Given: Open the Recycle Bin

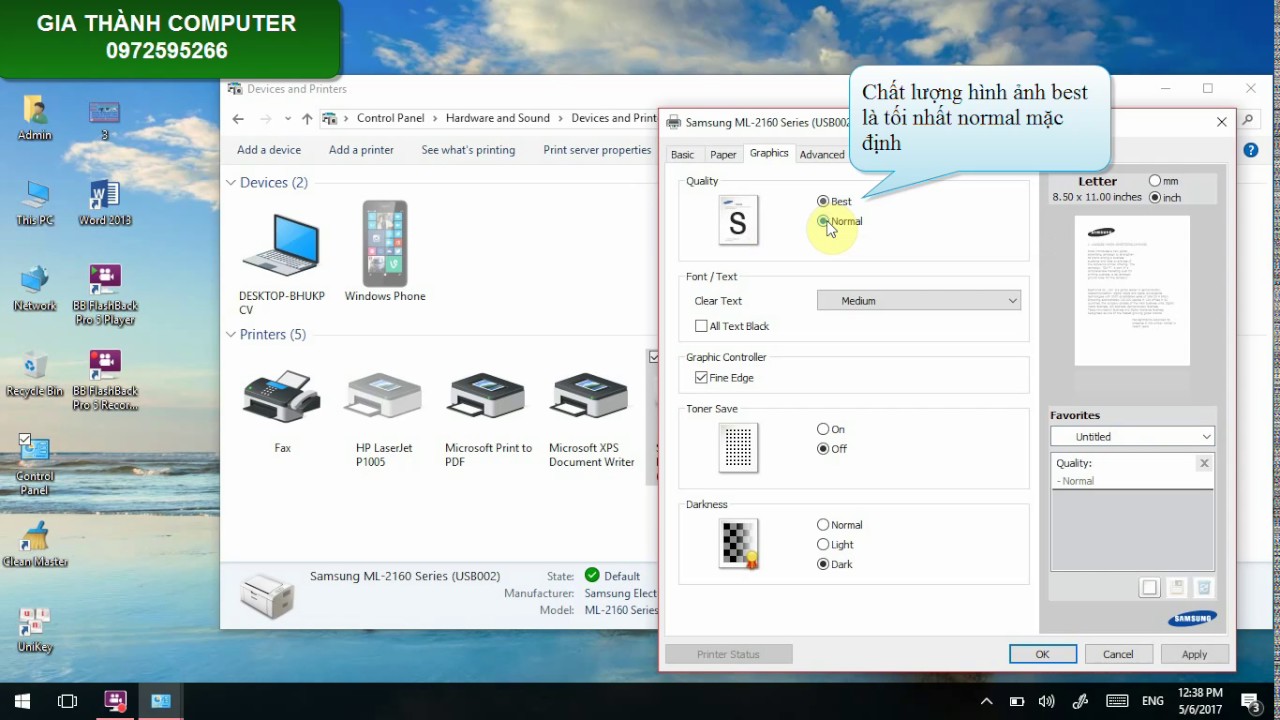Looking at the screenshot, I should 35,374.
